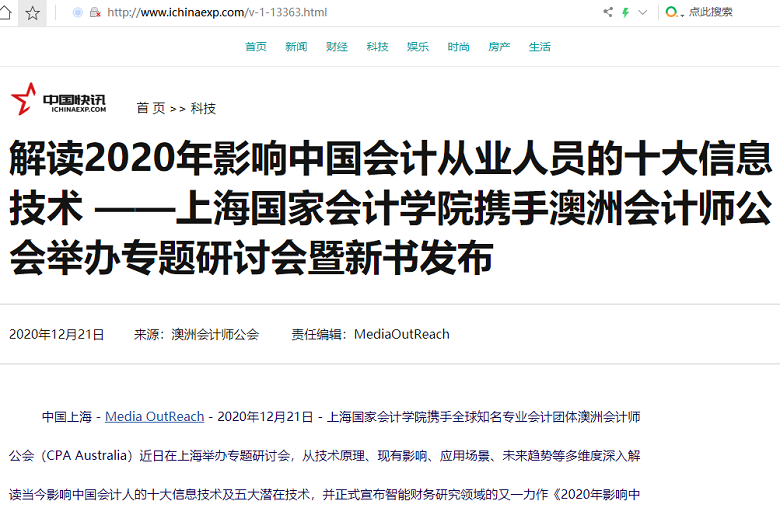Click the 中国快讯 site logo

click(59, 100)
